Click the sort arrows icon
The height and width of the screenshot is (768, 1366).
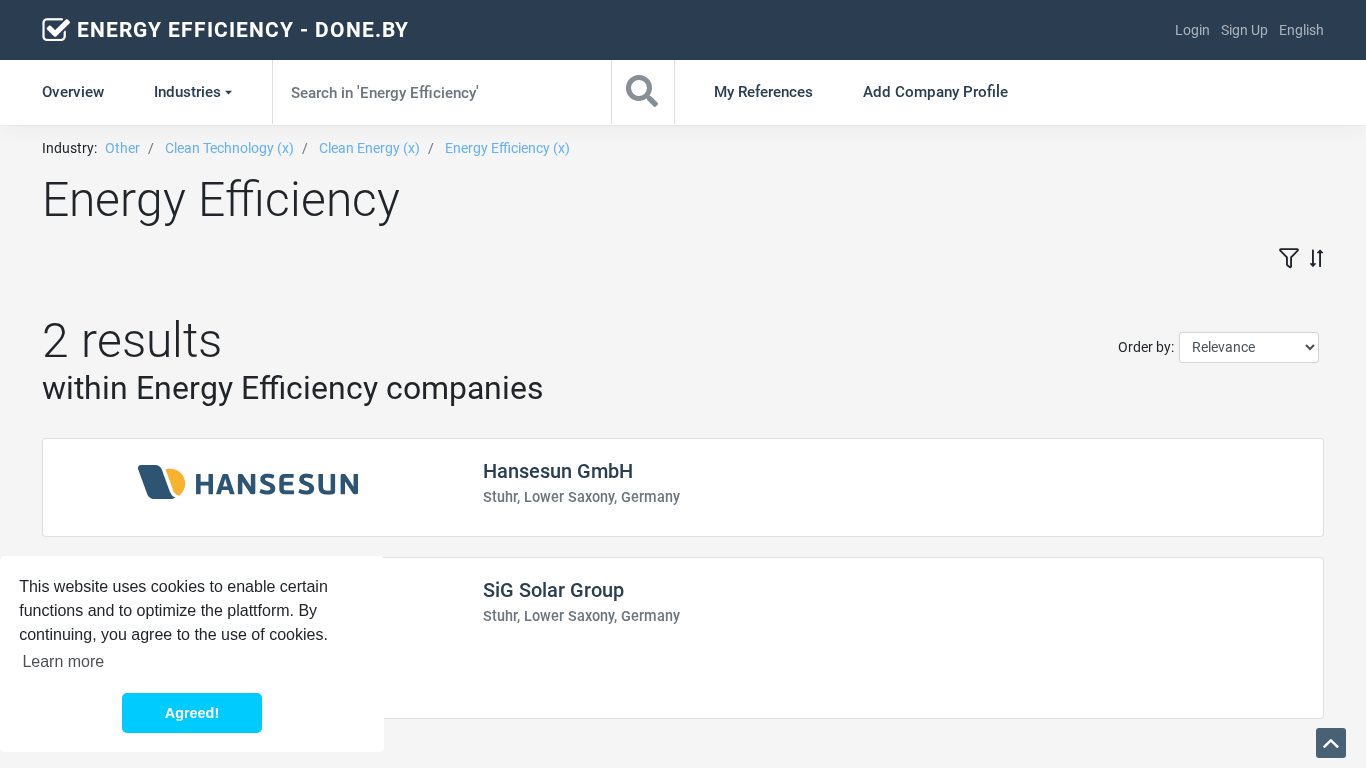(x=1316, y=258)
